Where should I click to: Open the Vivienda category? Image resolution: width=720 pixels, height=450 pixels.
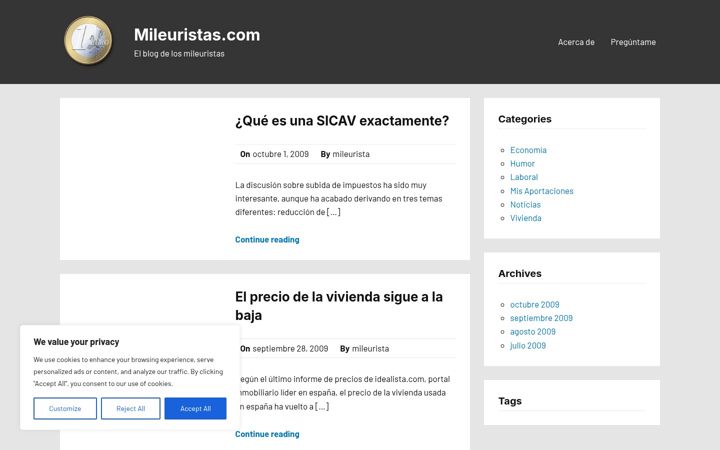point(526,218)
